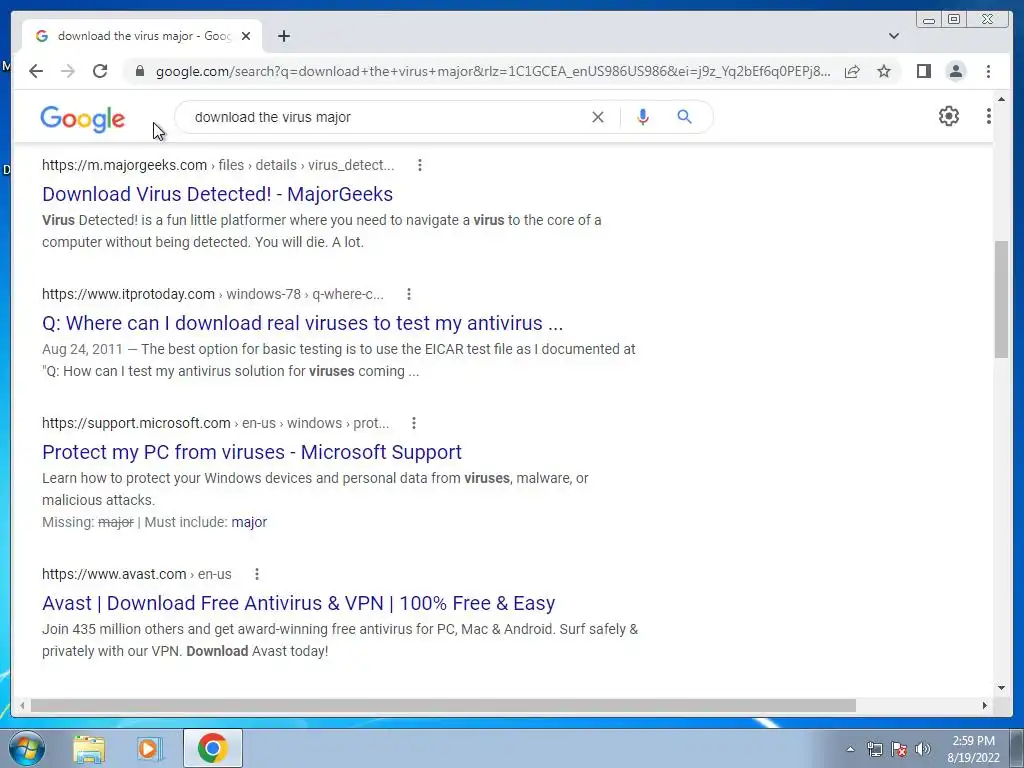This screenshot has width=1024, height=768.
Task: Open the Windows Start menu
Action: [x=27, y=748]
